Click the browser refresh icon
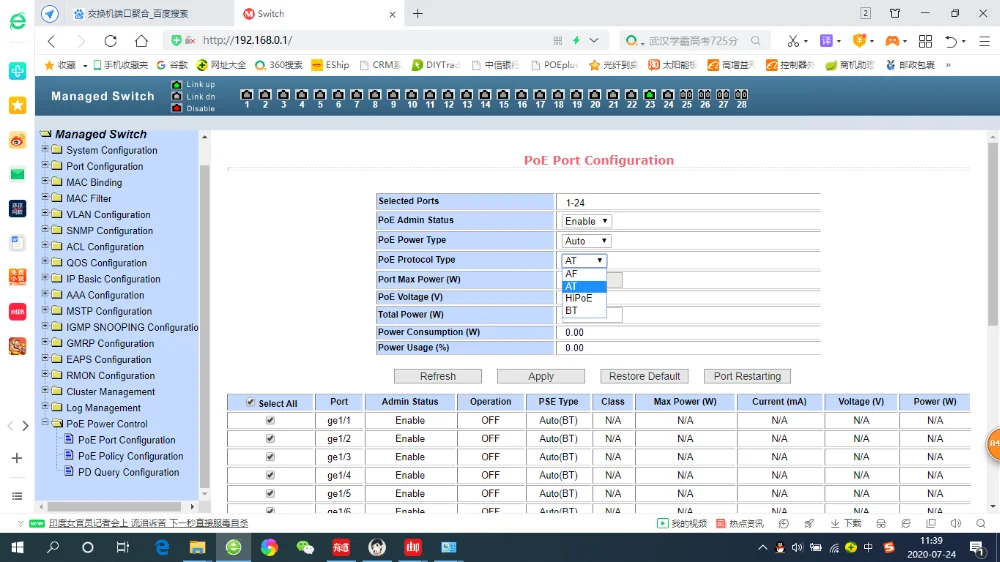 (x=111, y=41)
